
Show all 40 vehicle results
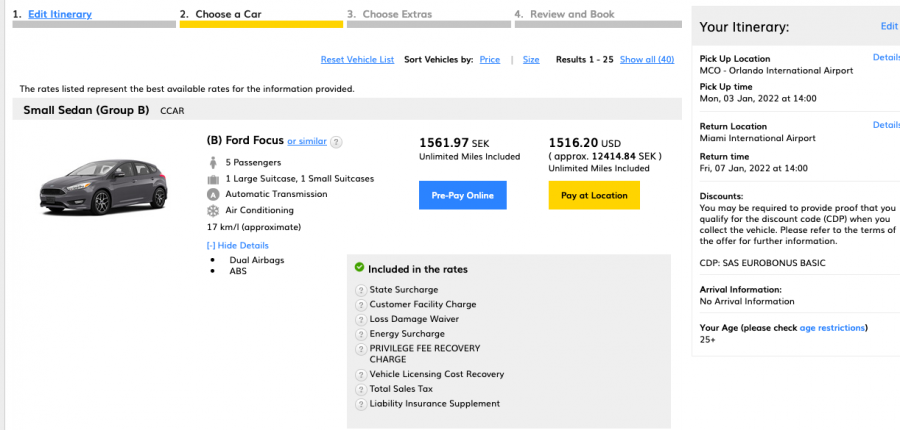[646, 60]
